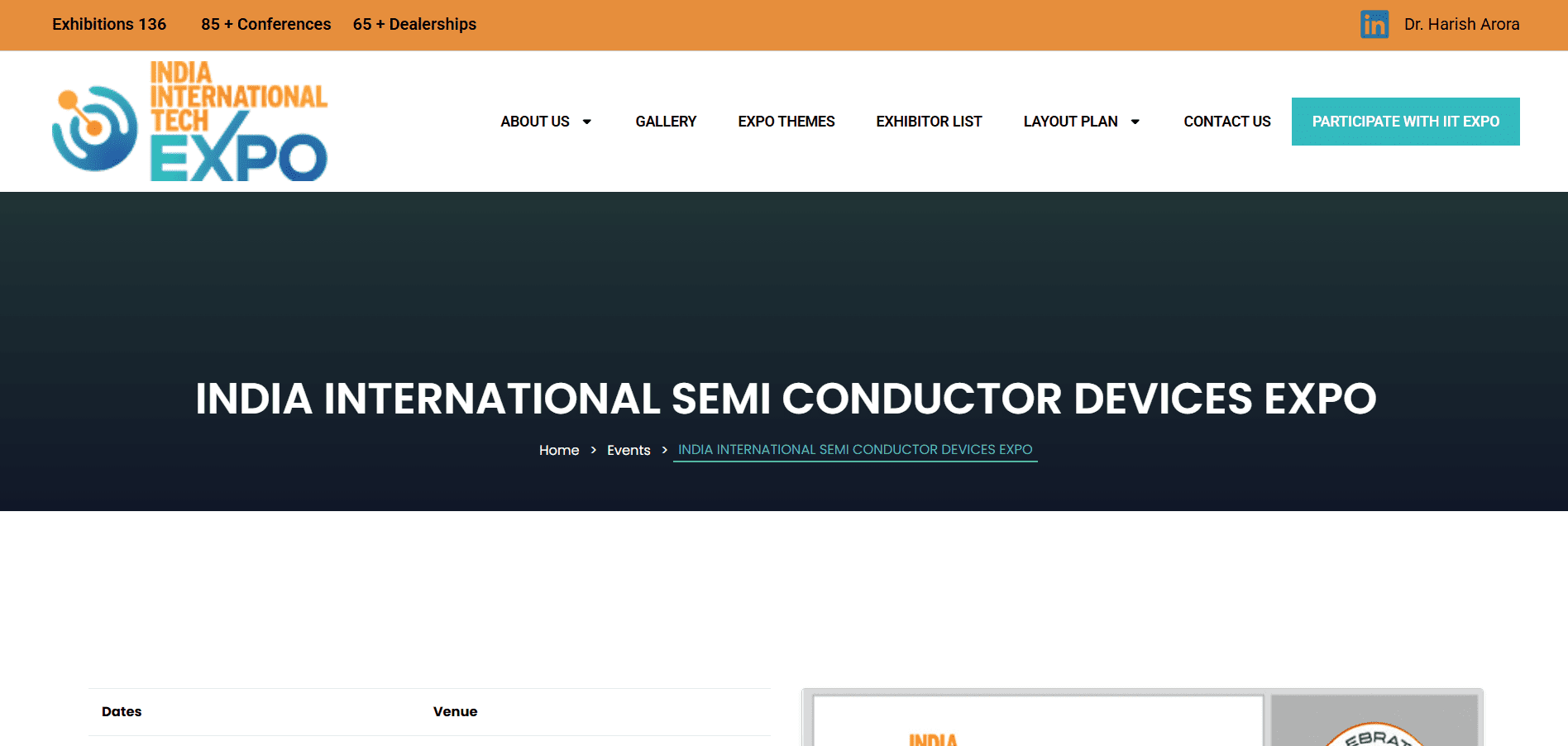Open the Expo Themes menu item
Image resolution: width=1568 pixels, height=746 pixels.
click(786, 122)
